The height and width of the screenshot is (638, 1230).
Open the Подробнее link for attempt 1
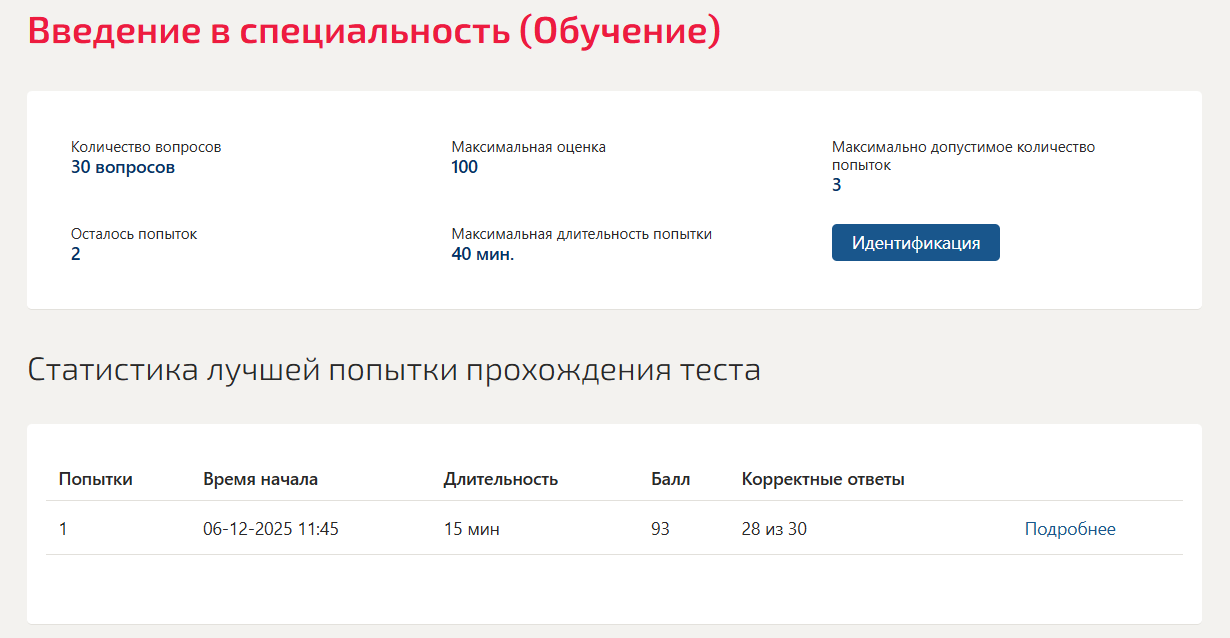[1070, 529]
